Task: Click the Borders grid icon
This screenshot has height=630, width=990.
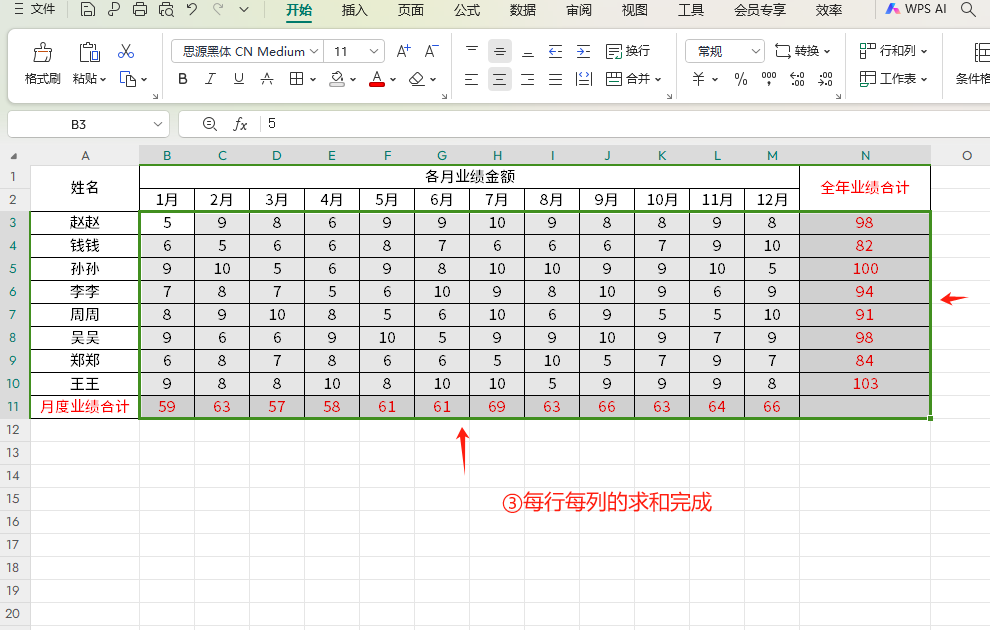Action: click(x=296, y=79)
